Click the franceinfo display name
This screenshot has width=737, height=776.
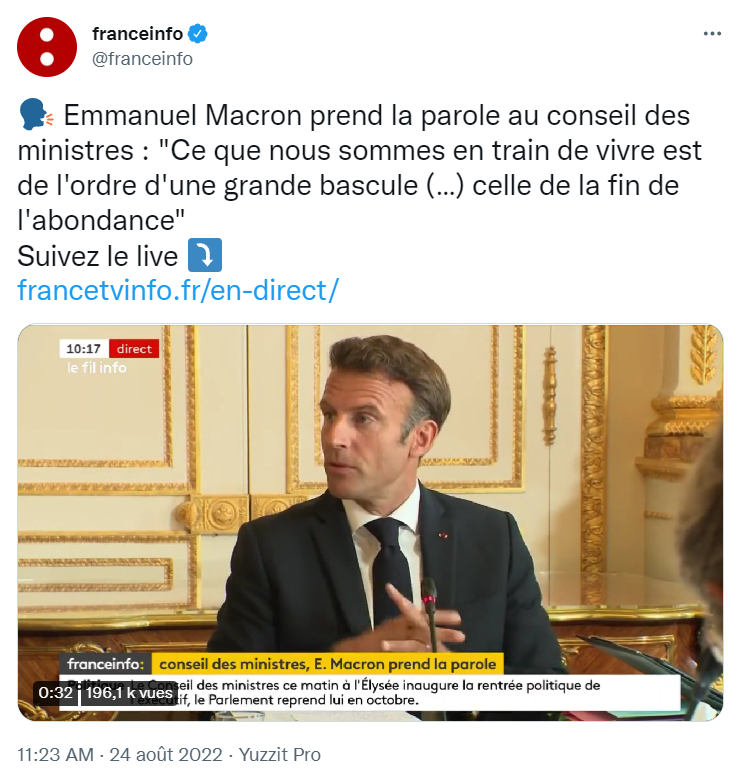tap(137, 34)
